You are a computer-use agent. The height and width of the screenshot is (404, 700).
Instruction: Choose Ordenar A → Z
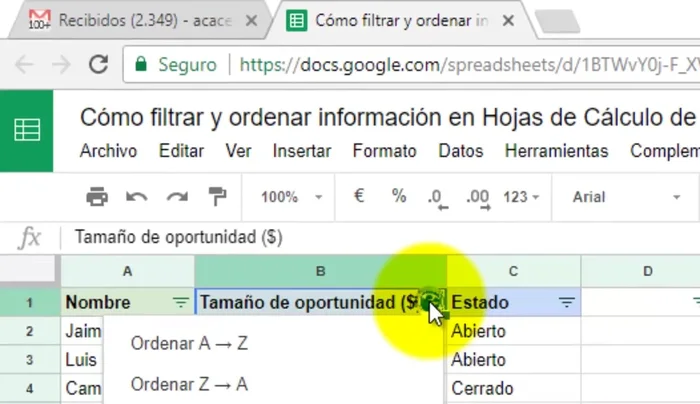[x=189, y=343]
